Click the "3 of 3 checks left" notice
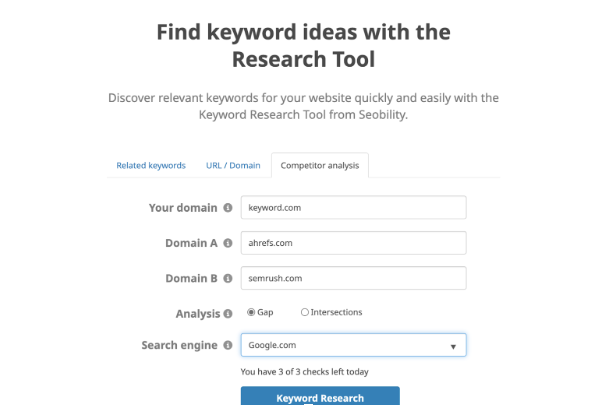This screenshot has width=616, height=405. [304, 372]
